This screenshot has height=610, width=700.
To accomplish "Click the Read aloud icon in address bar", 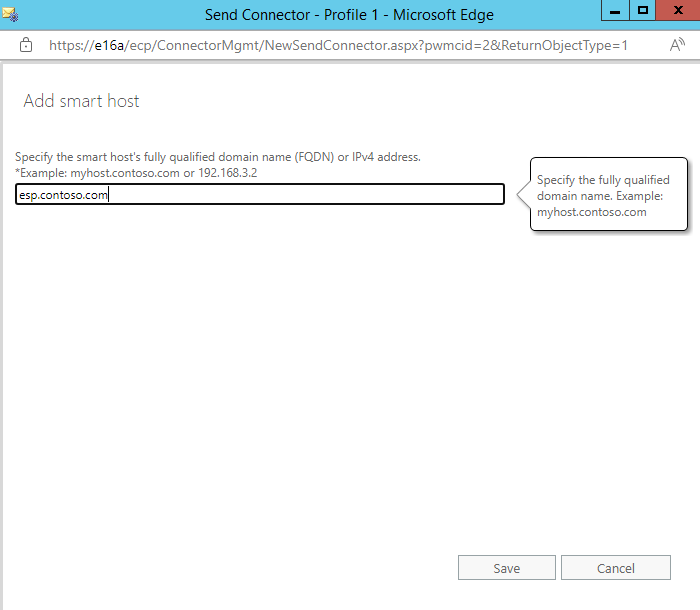I will click(677, 45).
